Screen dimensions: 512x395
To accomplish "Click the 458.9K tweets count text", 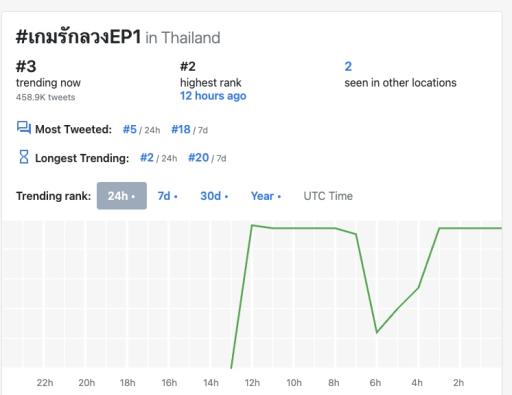I will [46, 97].
